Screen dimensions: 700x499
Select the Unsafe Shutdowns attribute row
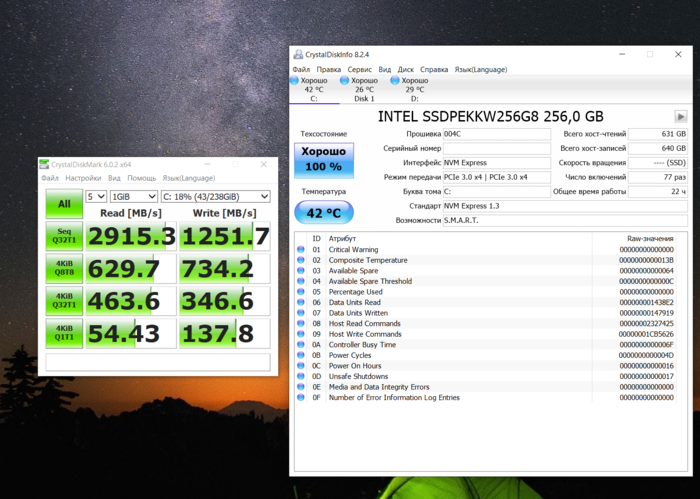[485, 376]
